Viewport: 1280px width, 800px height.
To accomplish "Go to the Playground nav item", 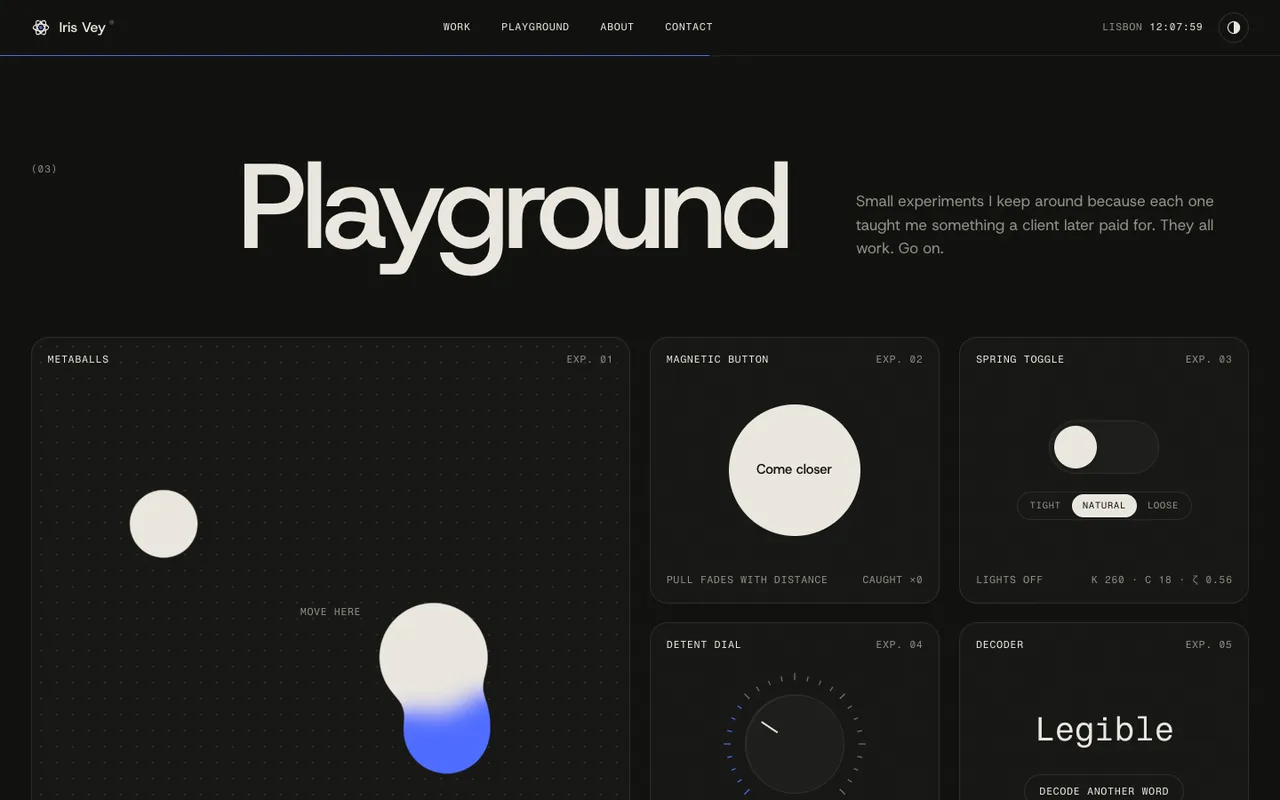I will coord(535,27).
